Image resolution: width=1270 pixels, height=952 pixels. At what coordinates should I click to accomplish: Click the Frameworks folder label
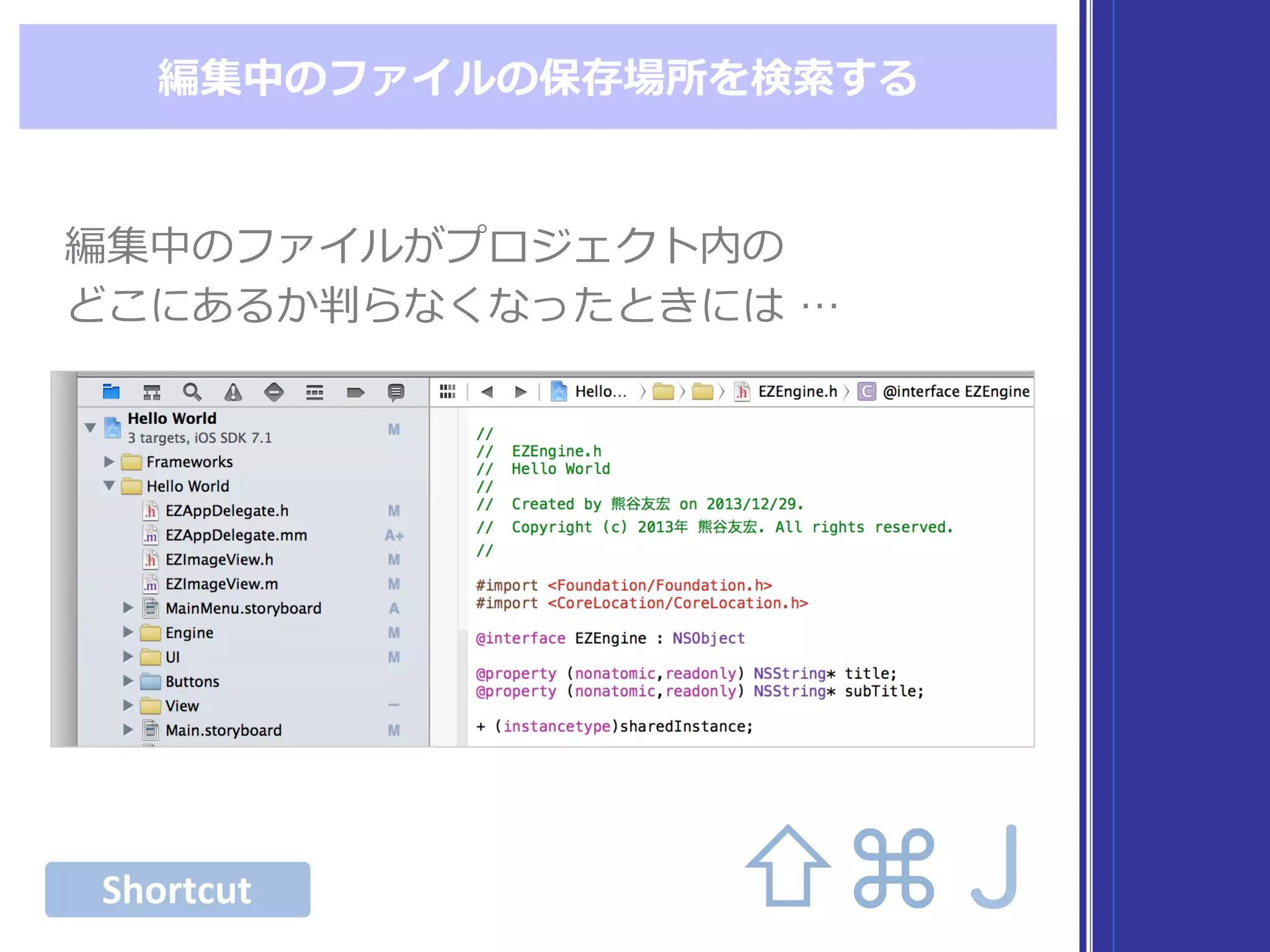click(x=190, y=462)
